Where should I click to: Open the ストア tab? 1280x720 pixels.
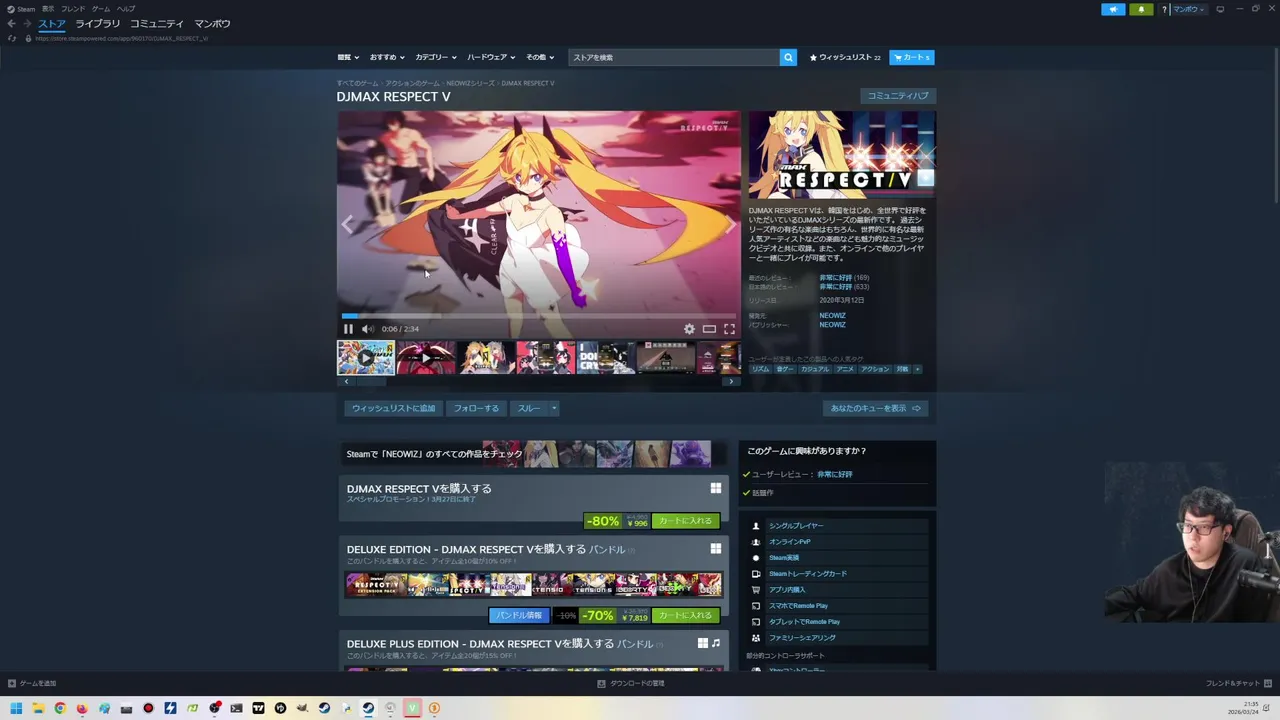tap(52, 23)
